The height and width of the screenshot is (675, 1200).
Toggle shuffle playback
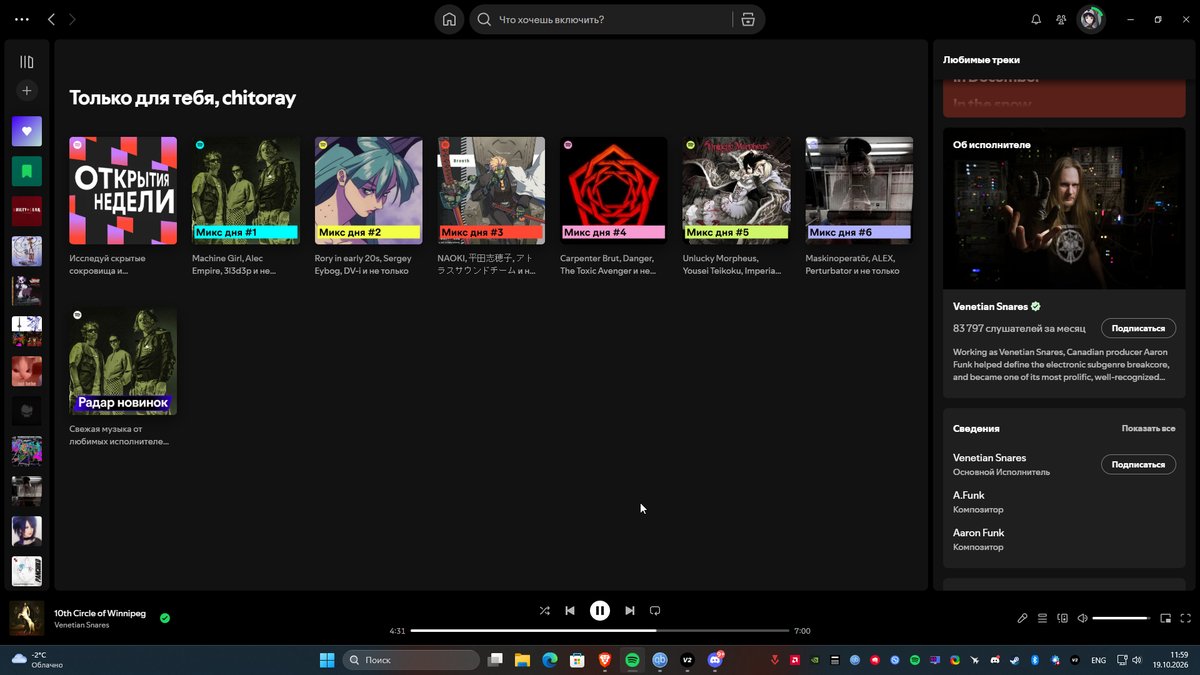point(544,610)
